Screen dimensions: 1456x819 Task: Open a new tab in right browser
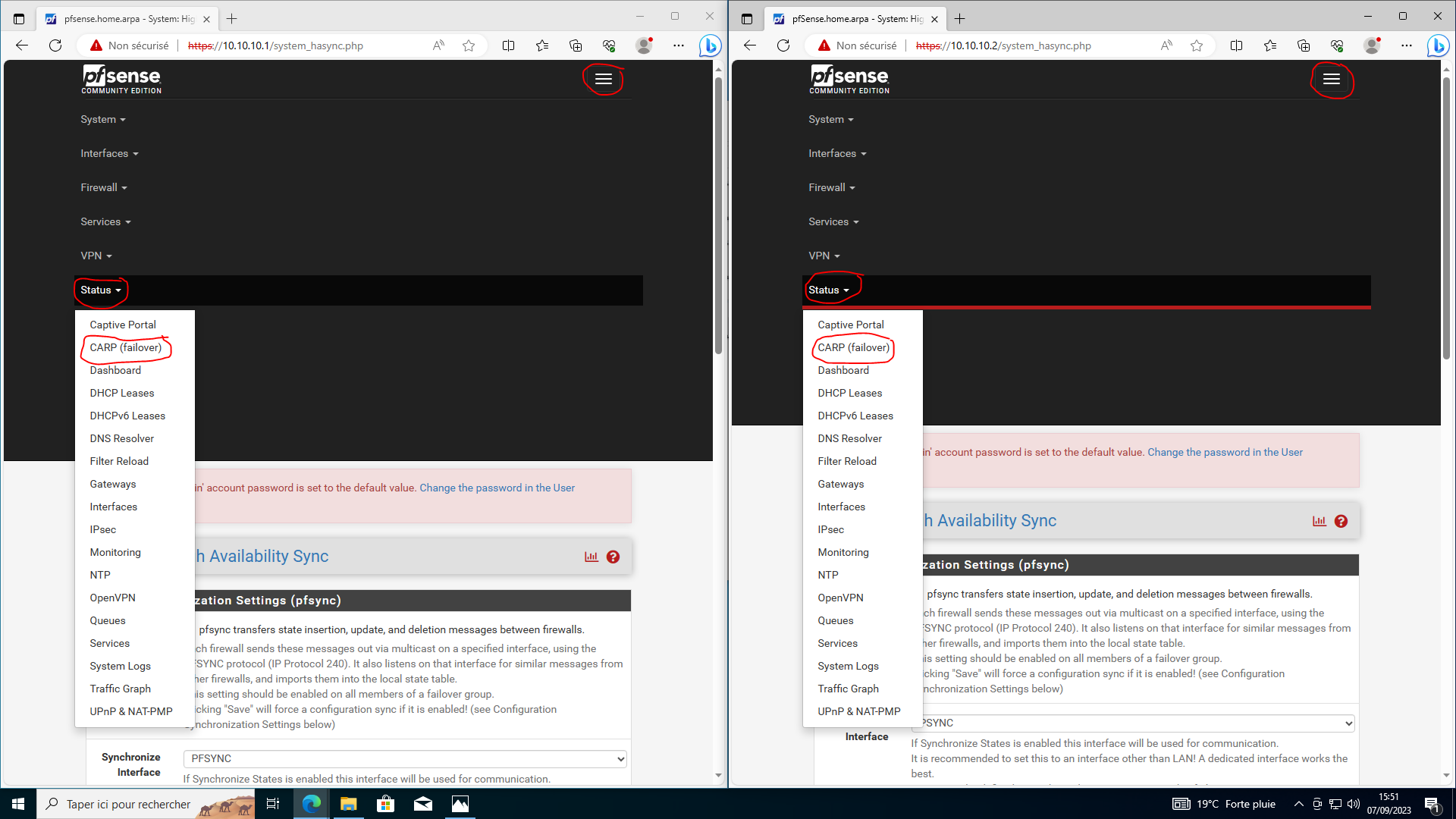959,18
